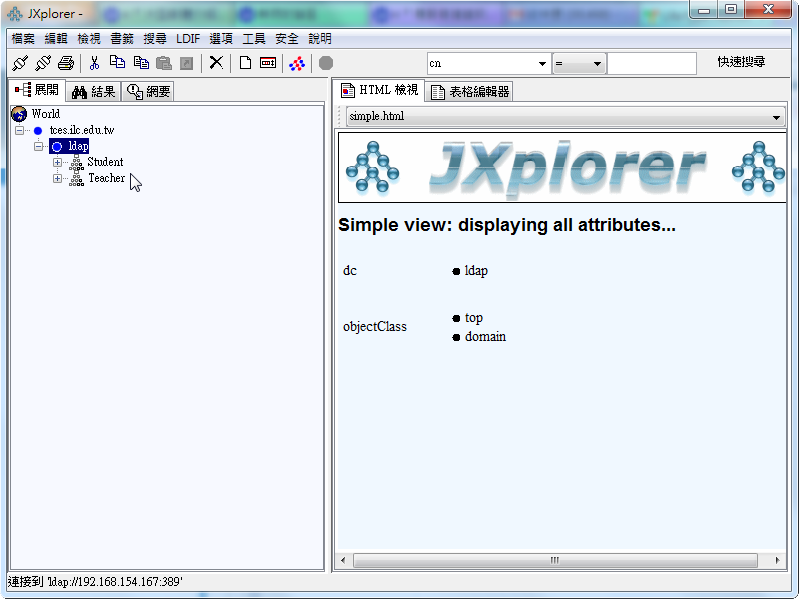Click the Delete X icon
This screenshot has width=799, height=599.
[216, 63]
